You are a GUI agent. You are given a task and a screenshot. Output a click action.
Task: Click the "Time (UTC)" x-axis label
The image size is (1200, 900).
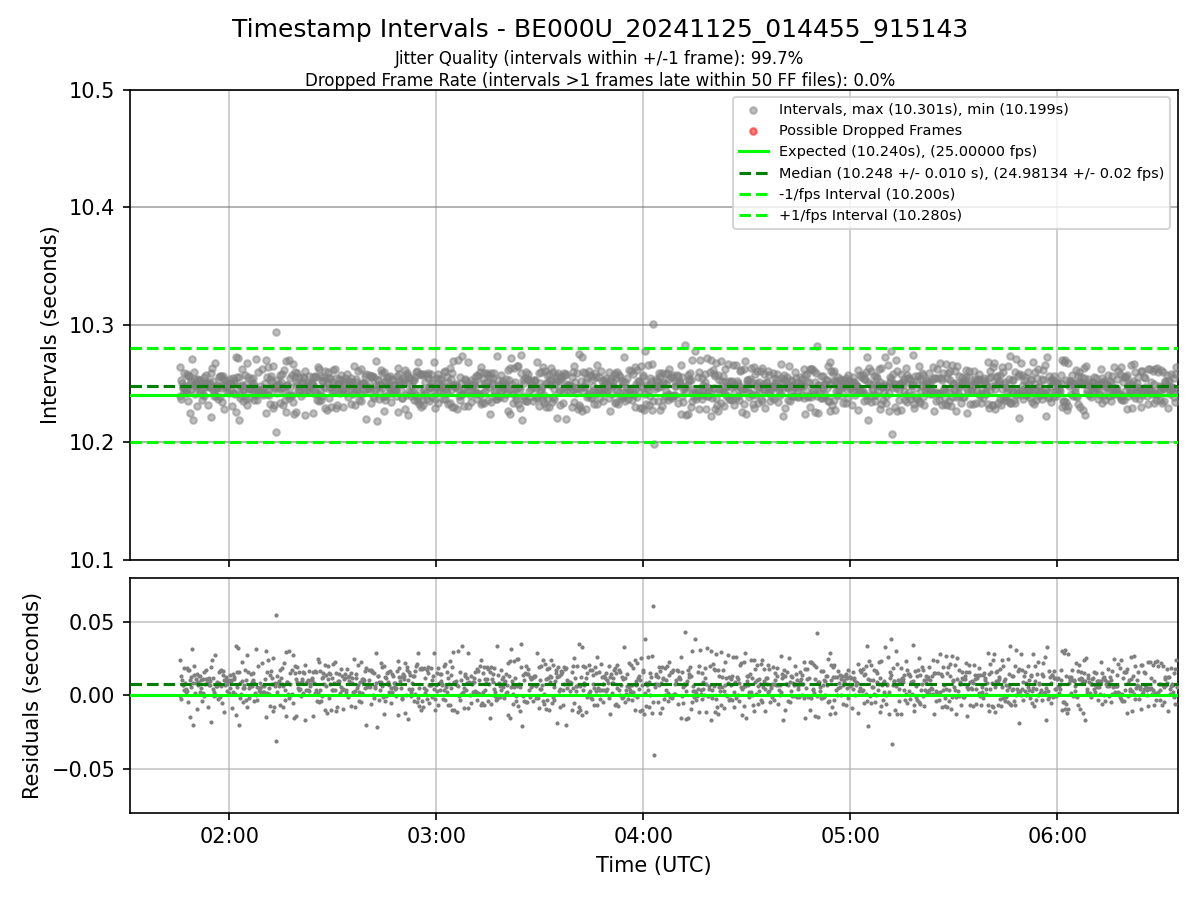[654, 865]
